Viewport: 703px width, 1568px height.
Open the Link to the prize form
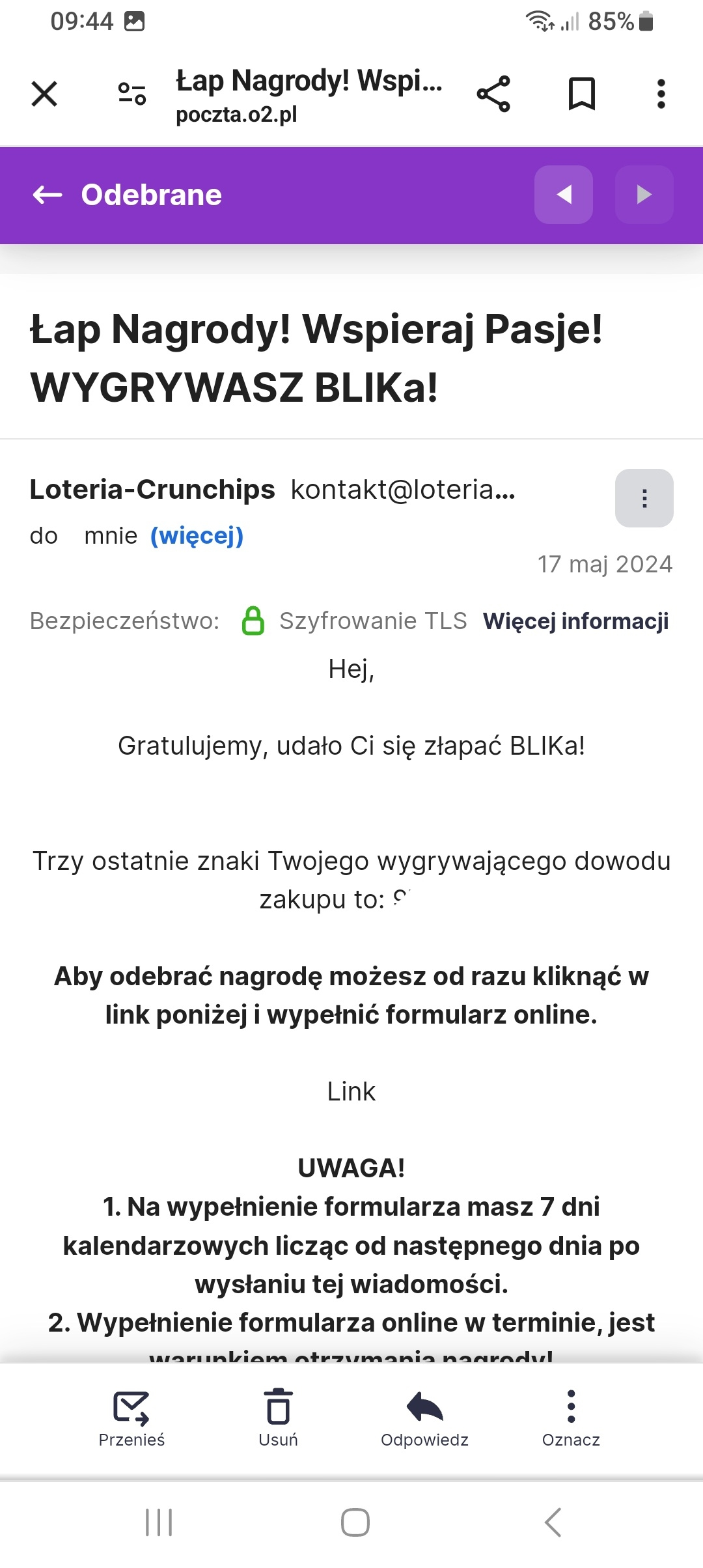pyautogui.click(x=351, y=1091)
